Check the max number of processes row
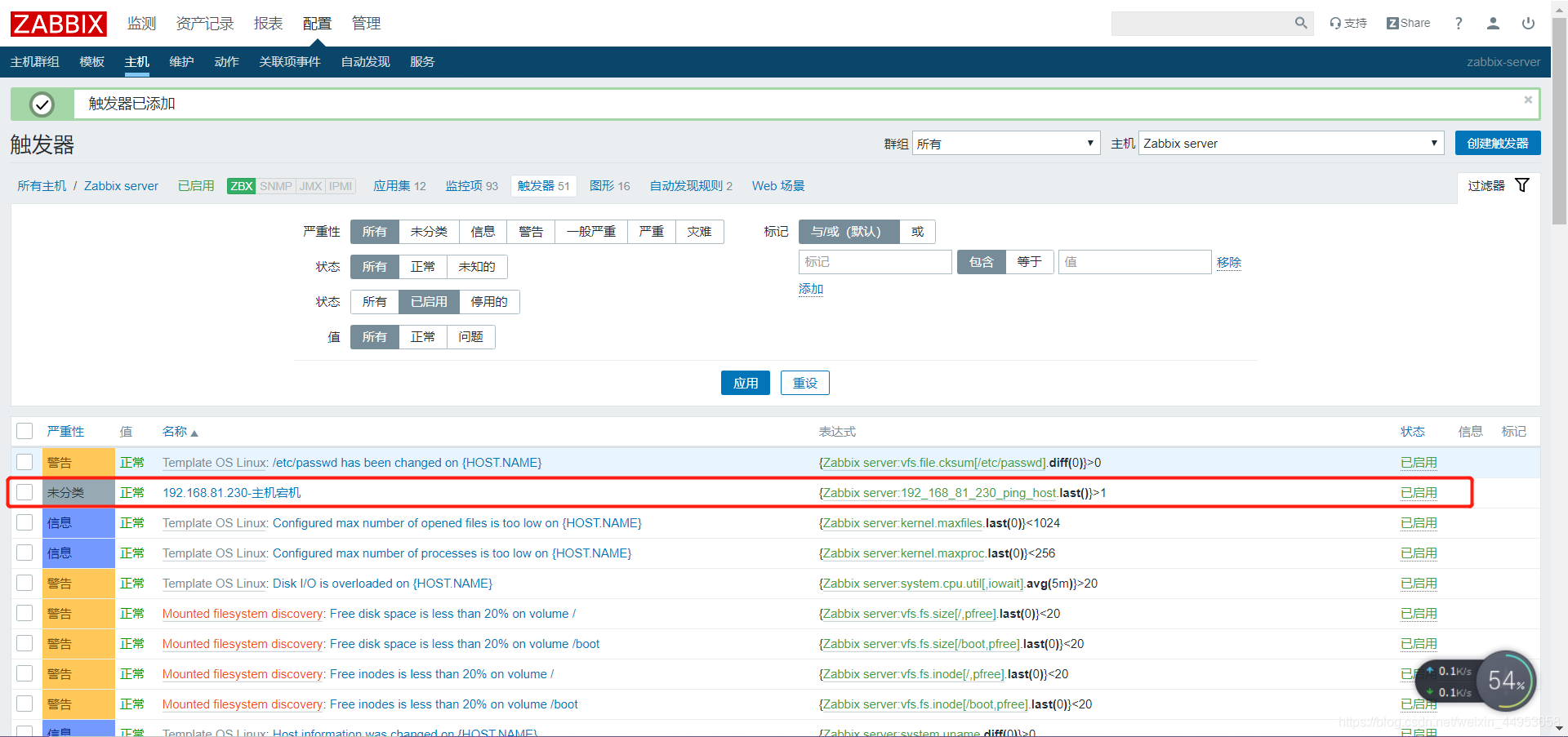 point(24,553)
